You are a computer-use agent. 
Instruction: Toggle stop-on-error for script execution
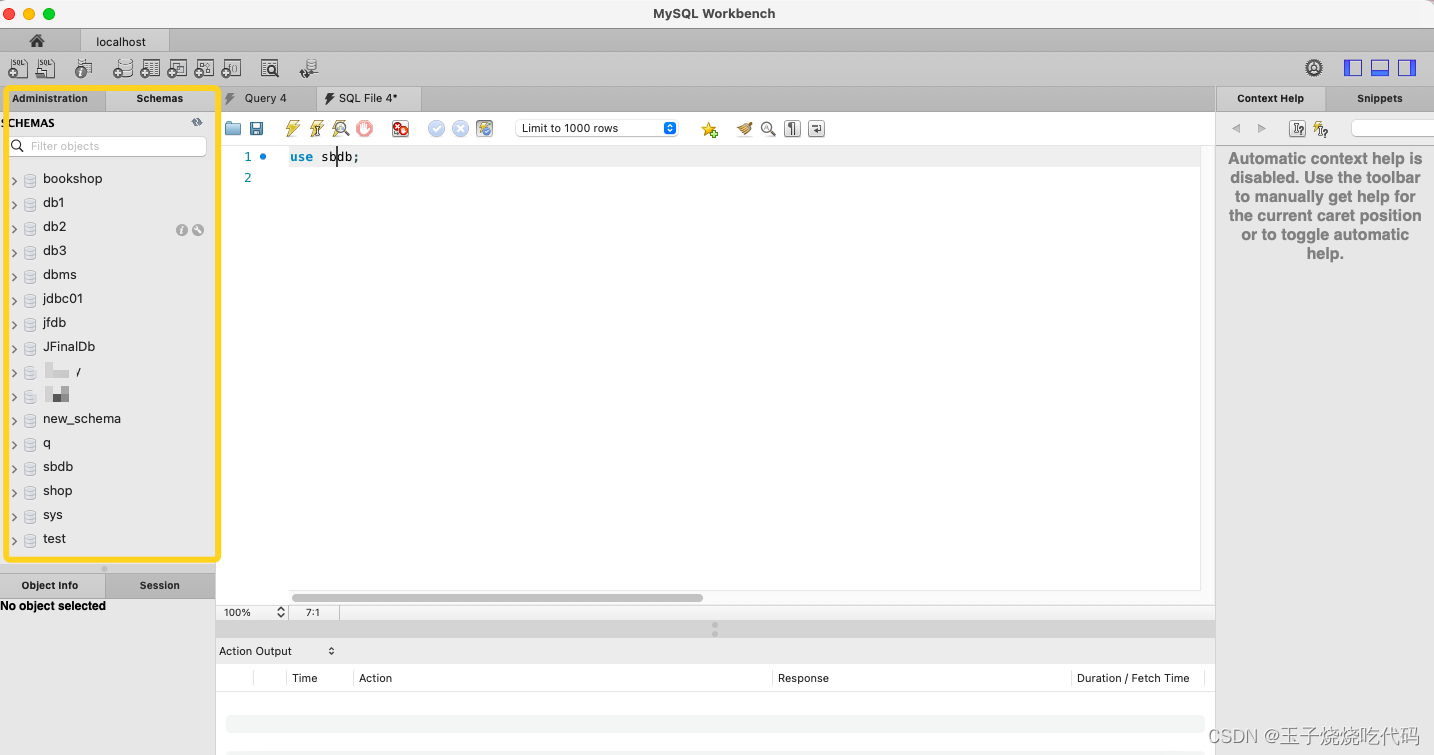pos(400,128)
